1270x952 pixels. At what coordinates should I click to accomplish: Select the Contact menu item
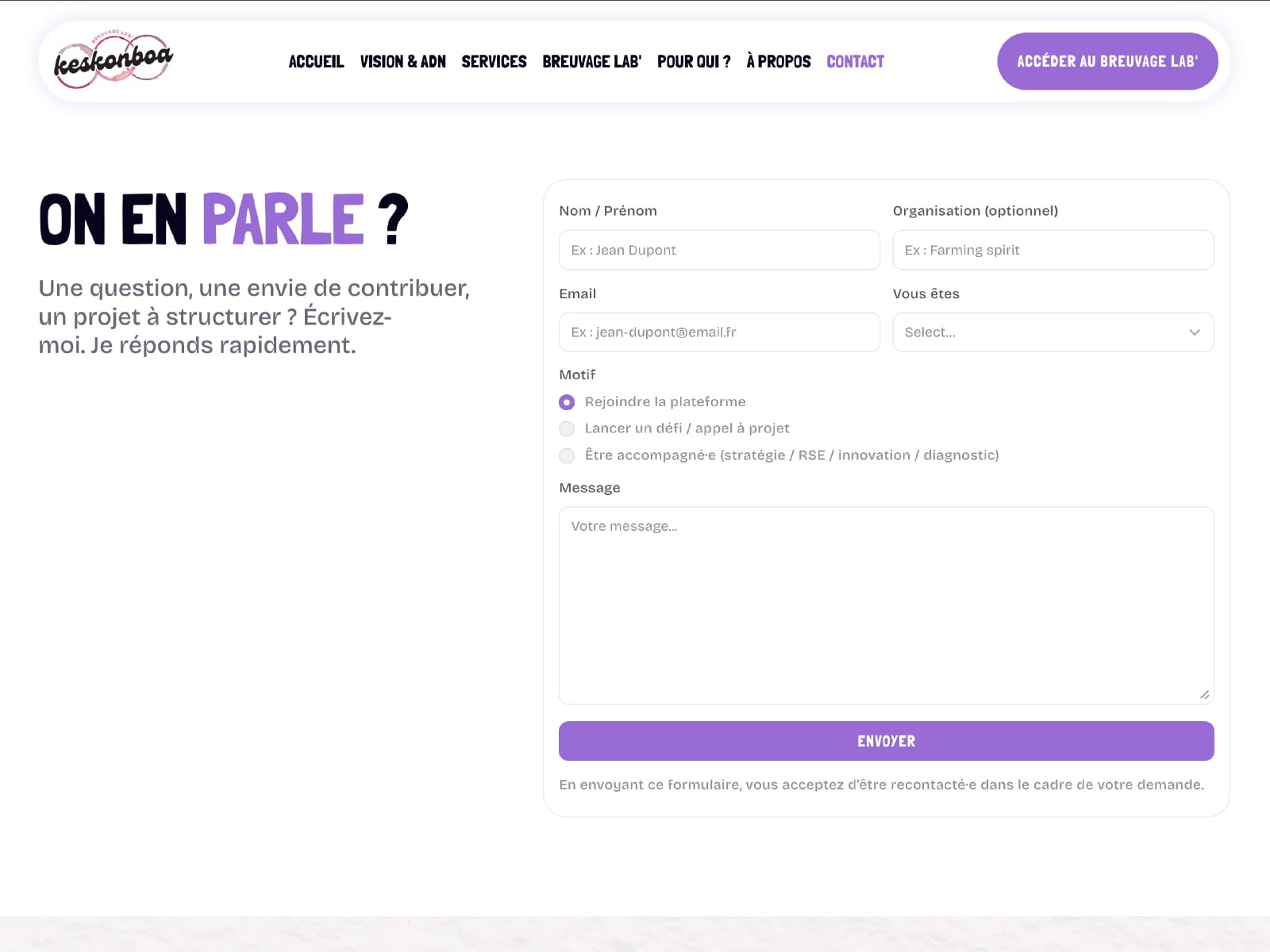coord(855,62)
